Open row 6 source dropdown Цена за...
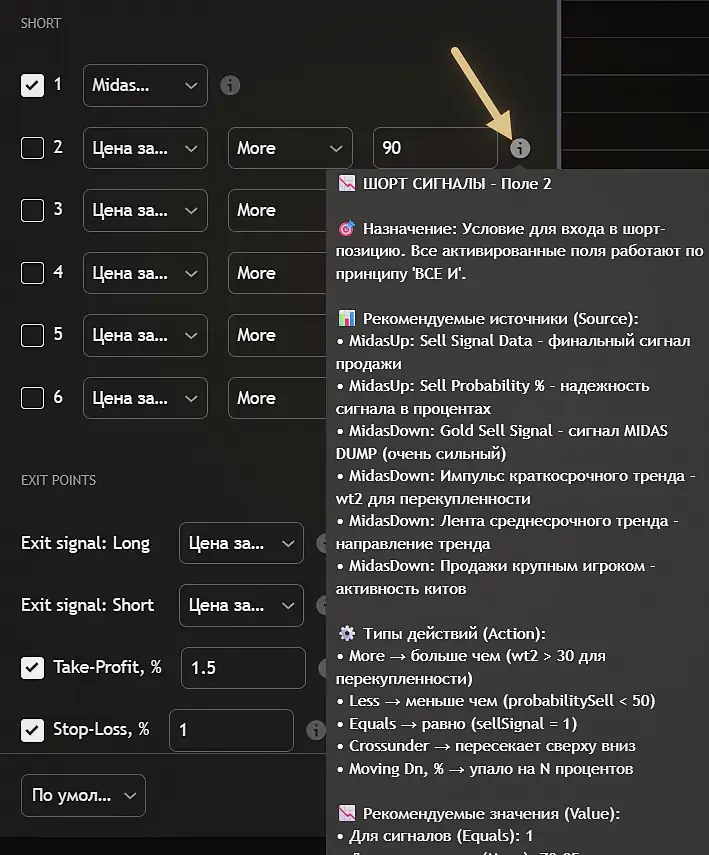This screenshot has width=709, height=855. tap(145, 398)
